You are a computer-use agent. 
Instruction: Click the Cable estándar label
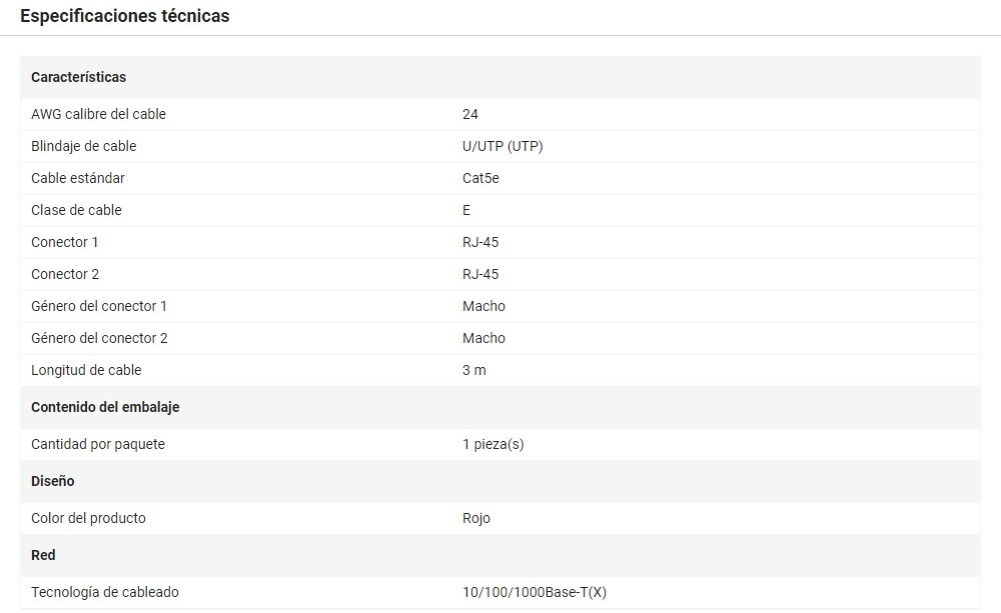point(78,178)
